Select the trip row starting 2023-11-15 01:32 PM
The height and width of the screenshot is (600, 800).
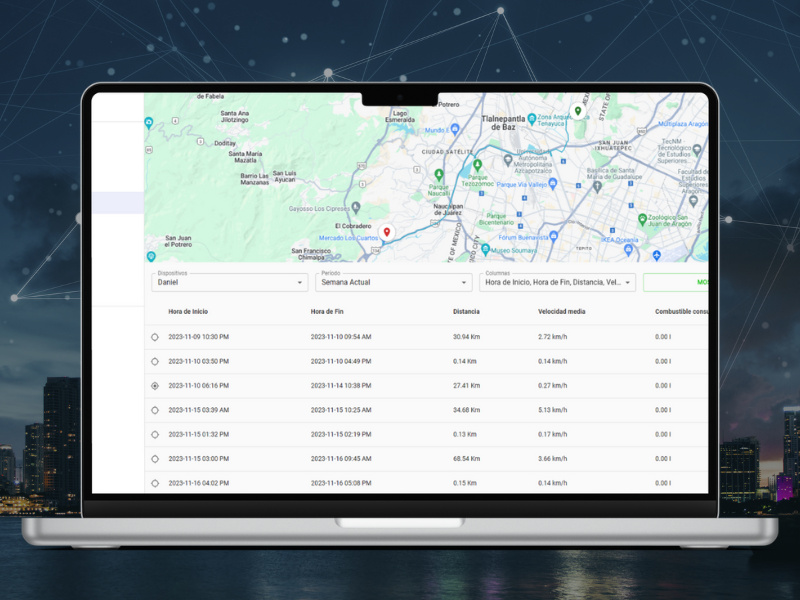tap(155, 435)
